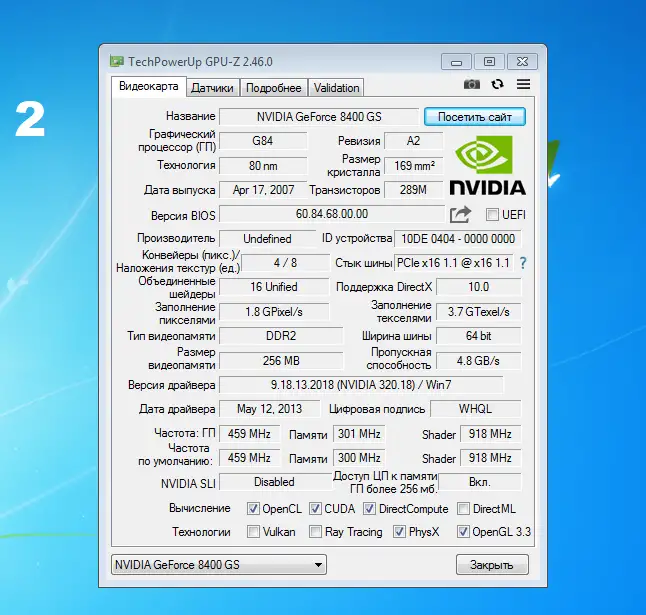Click the Посетить сайт button

pyautogui.click(x=475, y=117)
